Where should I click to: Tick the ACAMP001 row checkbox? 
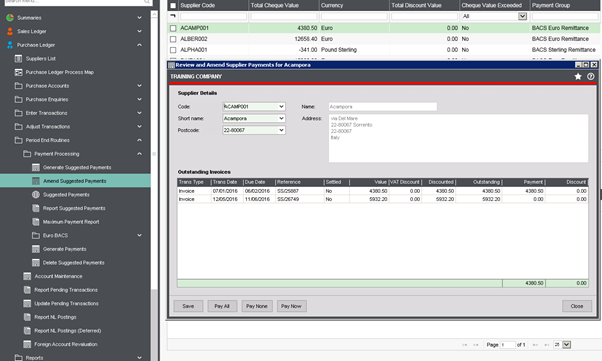pyautogui.click(x=173, y=28)
